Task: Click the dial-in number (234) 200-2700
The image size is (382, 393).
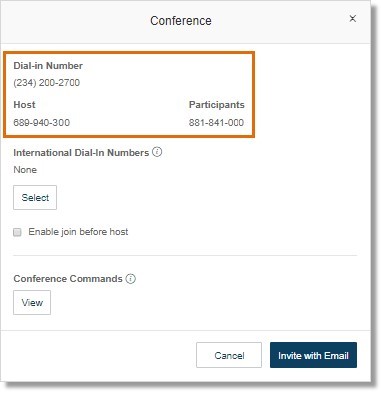Action: 47,83
